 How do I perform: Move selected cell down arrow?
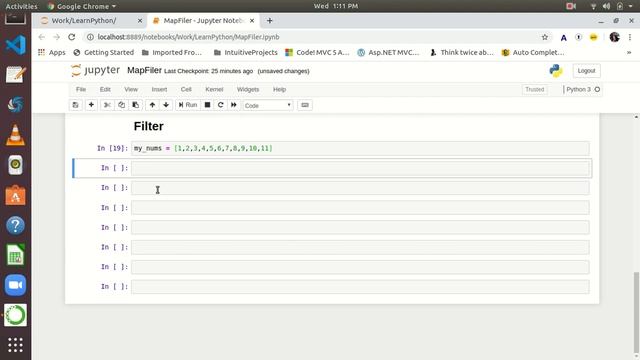(x=166, y=105)
